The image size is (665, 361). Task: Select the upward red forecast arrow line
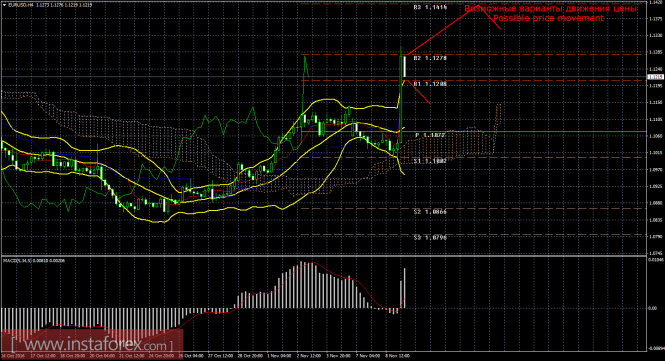tap(441, 30)
